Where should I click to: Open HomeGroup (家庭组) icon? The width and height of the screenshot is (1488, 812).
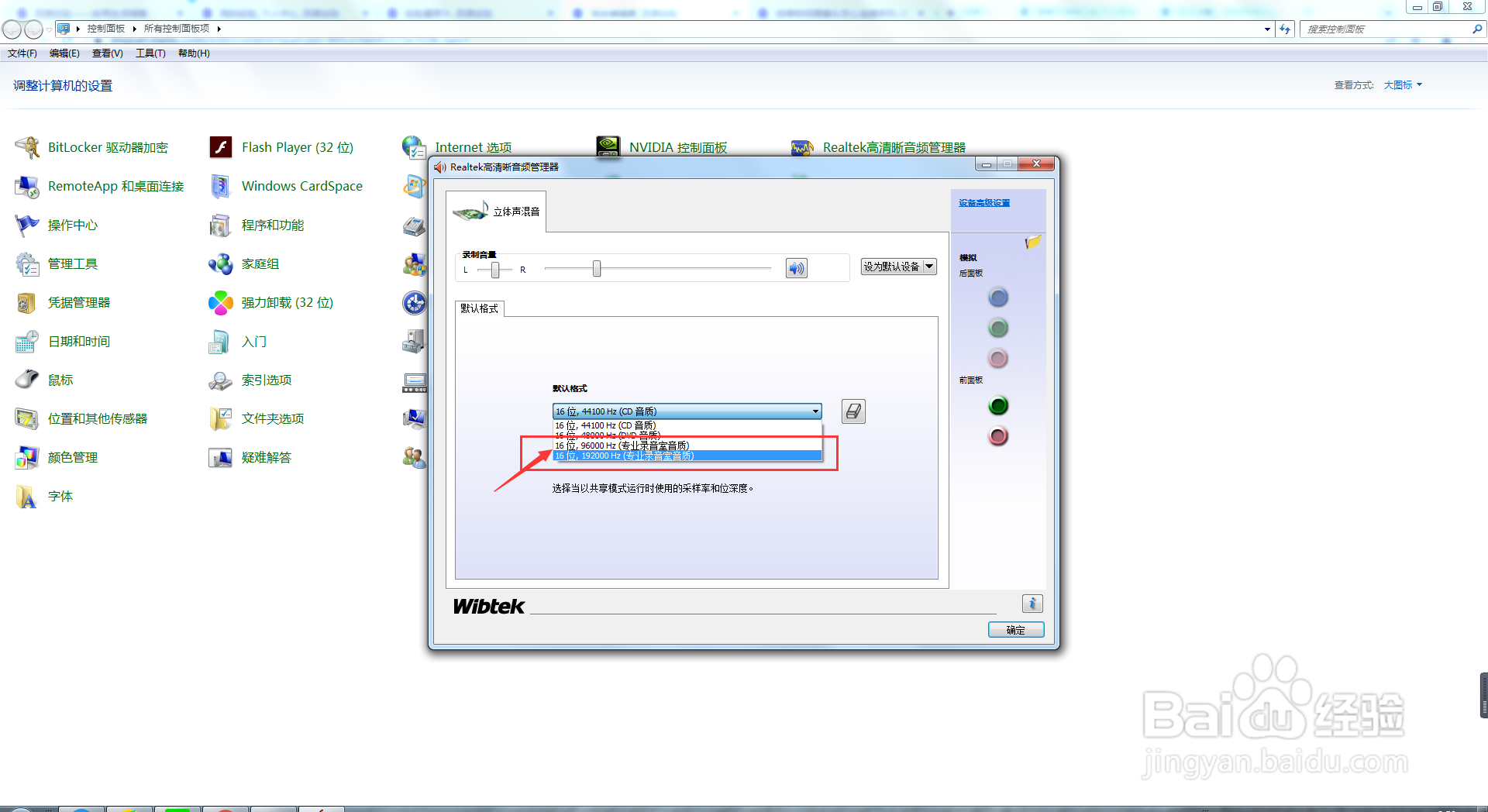click(221, 263)
